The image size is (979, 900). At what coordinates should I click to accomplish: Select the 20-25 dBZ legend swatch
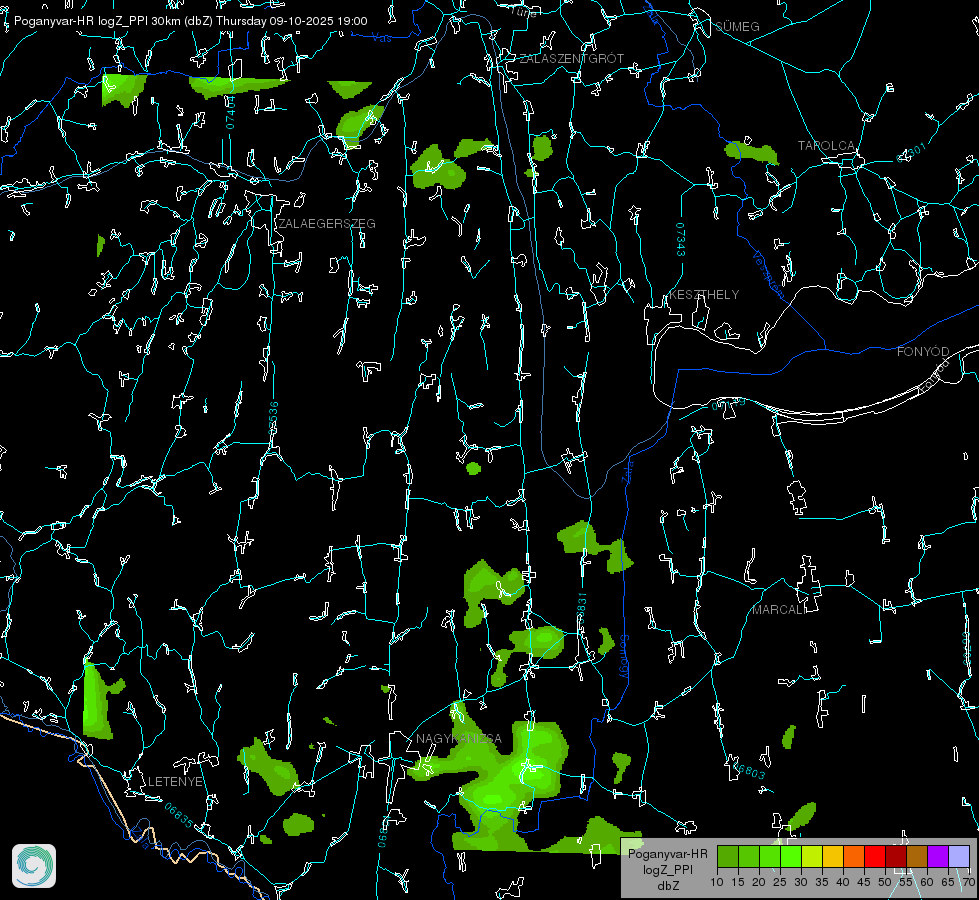coord(770,856)
